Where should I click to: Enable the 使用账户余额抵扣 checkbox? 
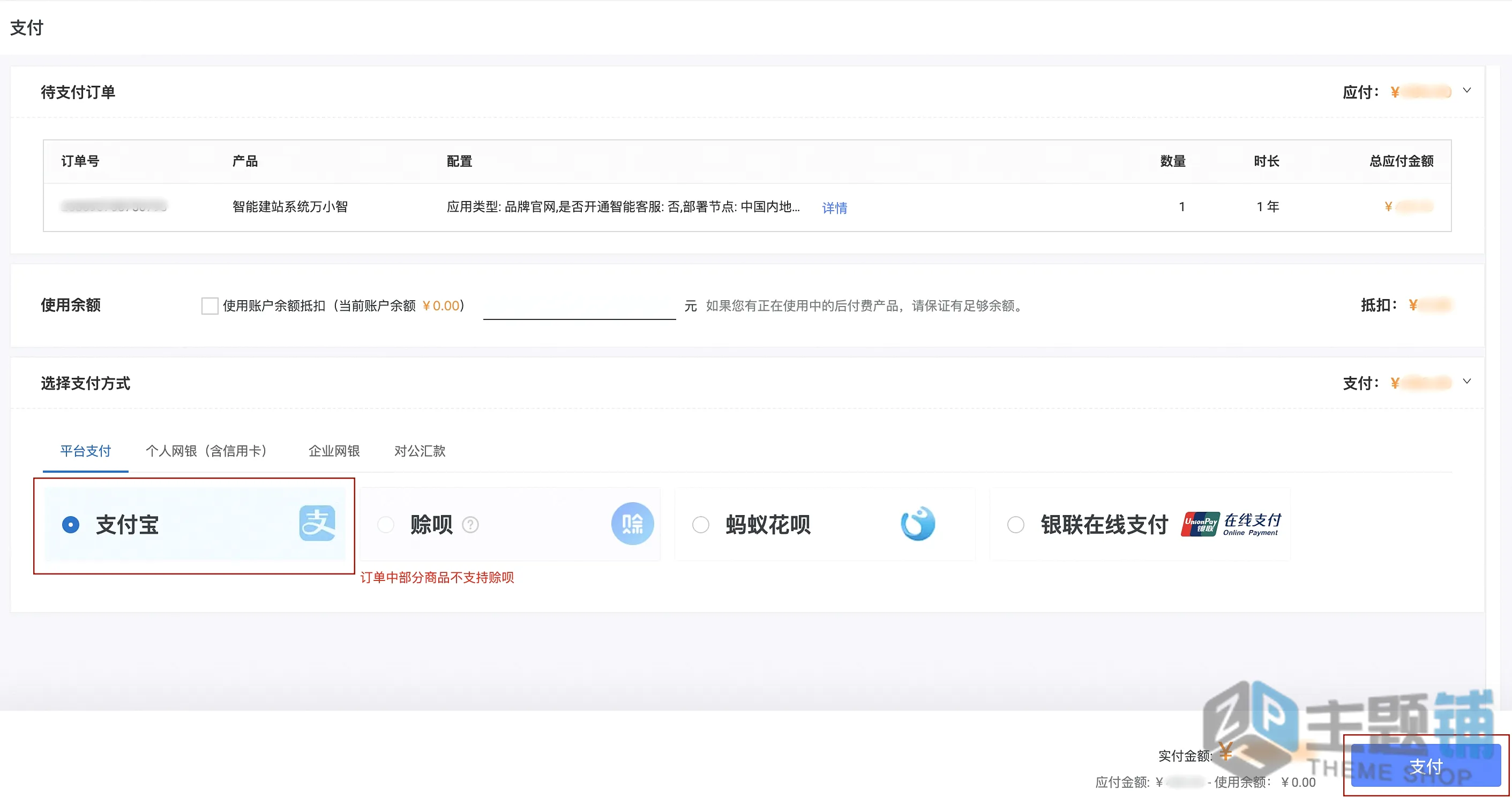click(x=209, y=305)
